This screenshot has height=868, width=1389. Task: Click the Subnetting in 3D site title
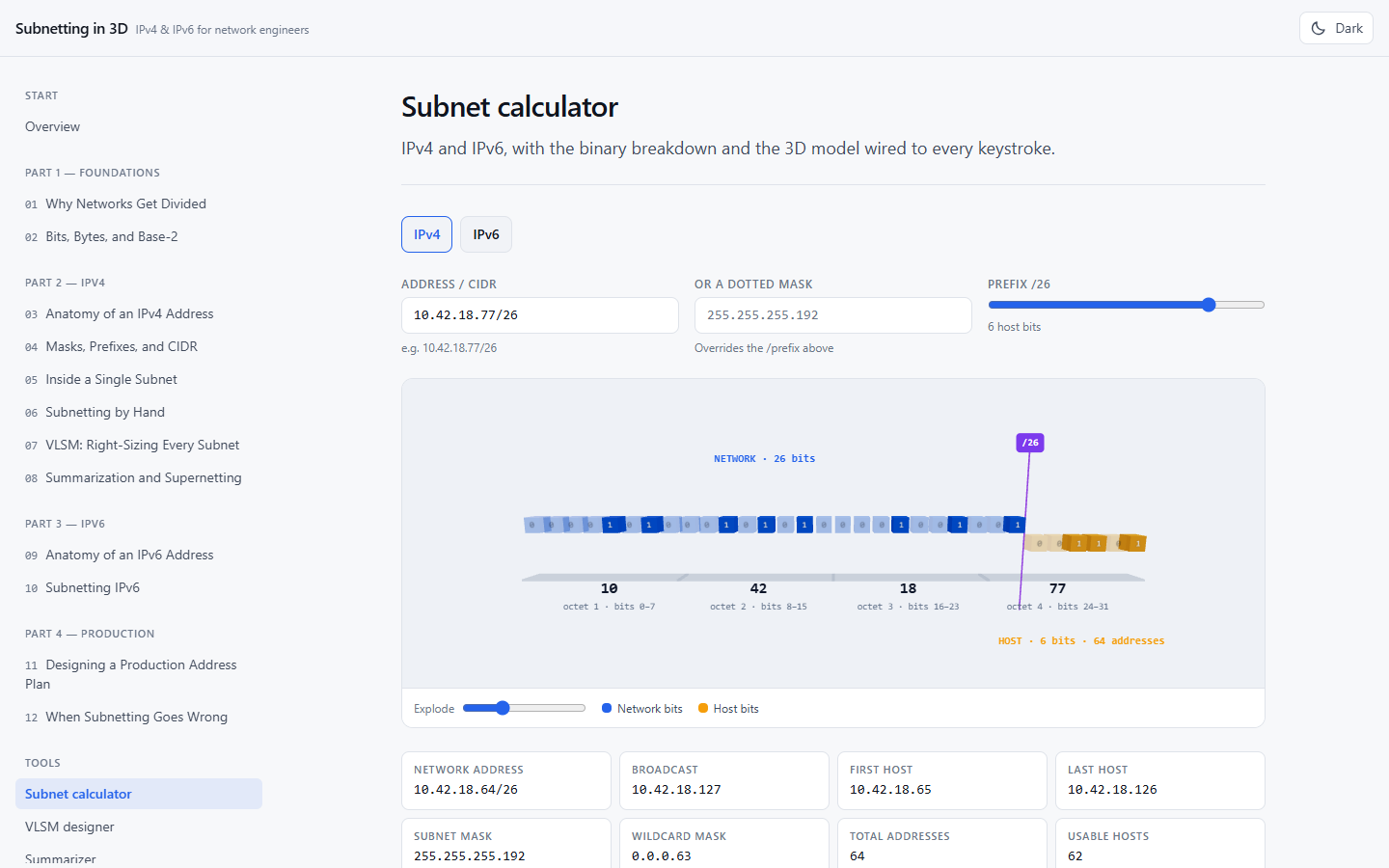pyautogui.click(x=71, y=28)
